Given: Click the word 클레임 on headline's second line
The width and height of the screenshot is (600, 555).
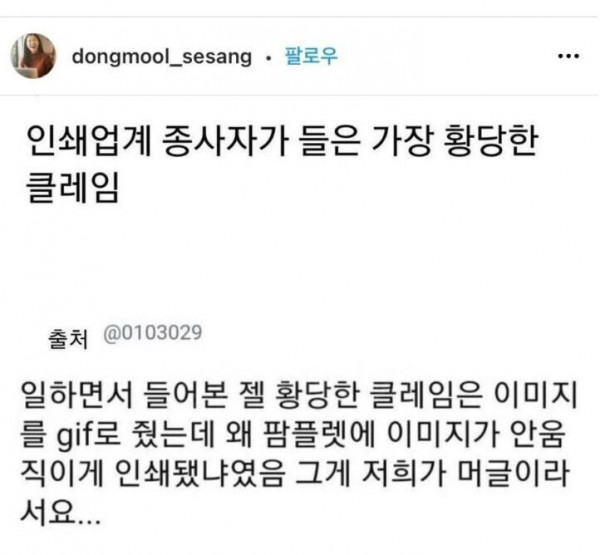Looking at the screenshot, I should pos(73,187).
